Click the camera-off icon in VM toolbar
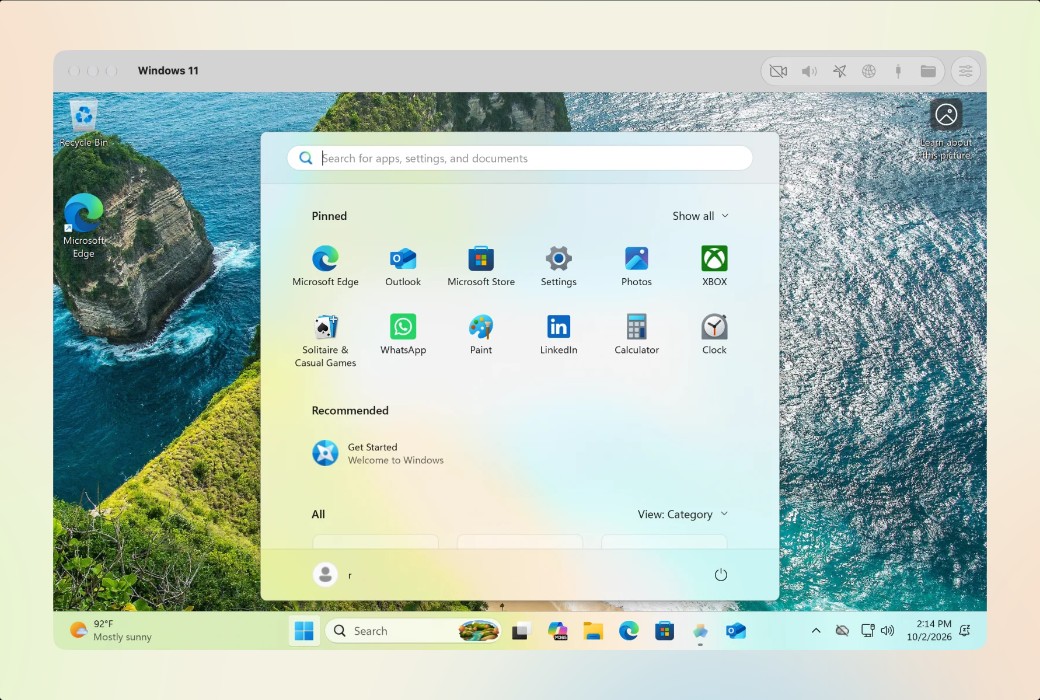 778,71
